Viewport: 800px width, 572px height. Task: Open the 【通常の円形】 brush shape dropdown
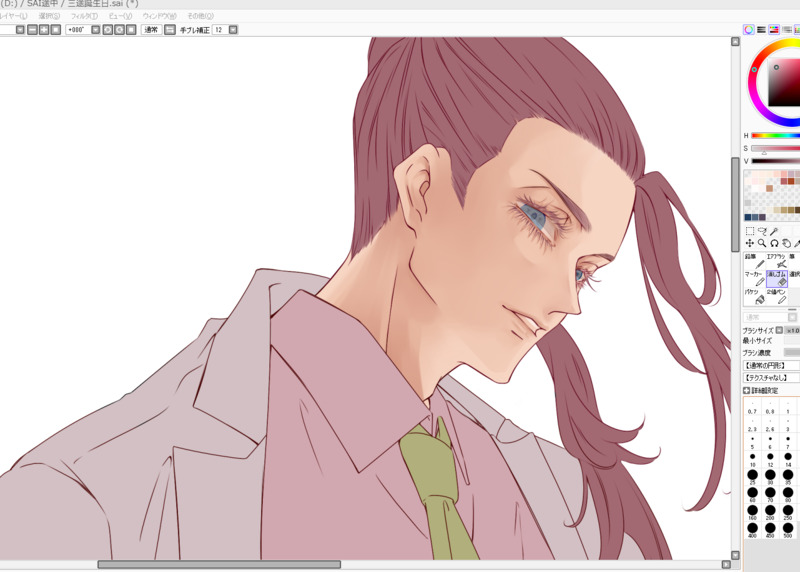pyautogui.click(x=771, y=365)
